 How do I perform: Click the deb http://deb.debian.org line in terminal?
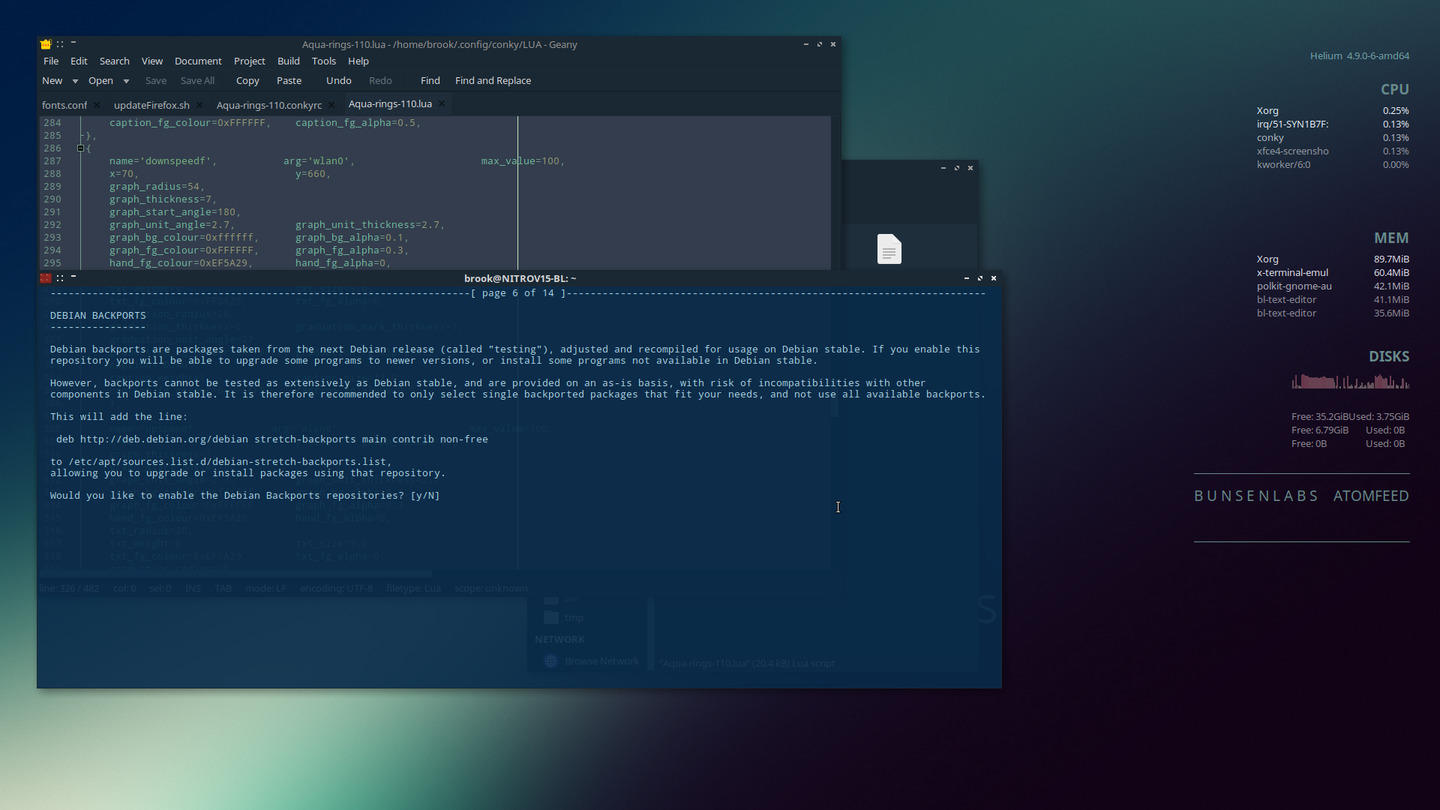[272, 439]
